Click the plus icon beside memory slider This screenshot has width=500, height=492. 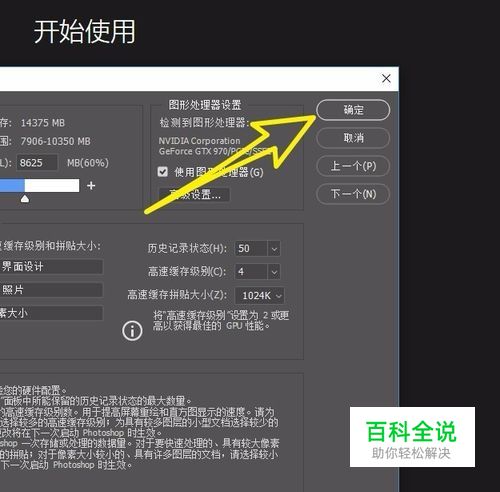(91, 186)
